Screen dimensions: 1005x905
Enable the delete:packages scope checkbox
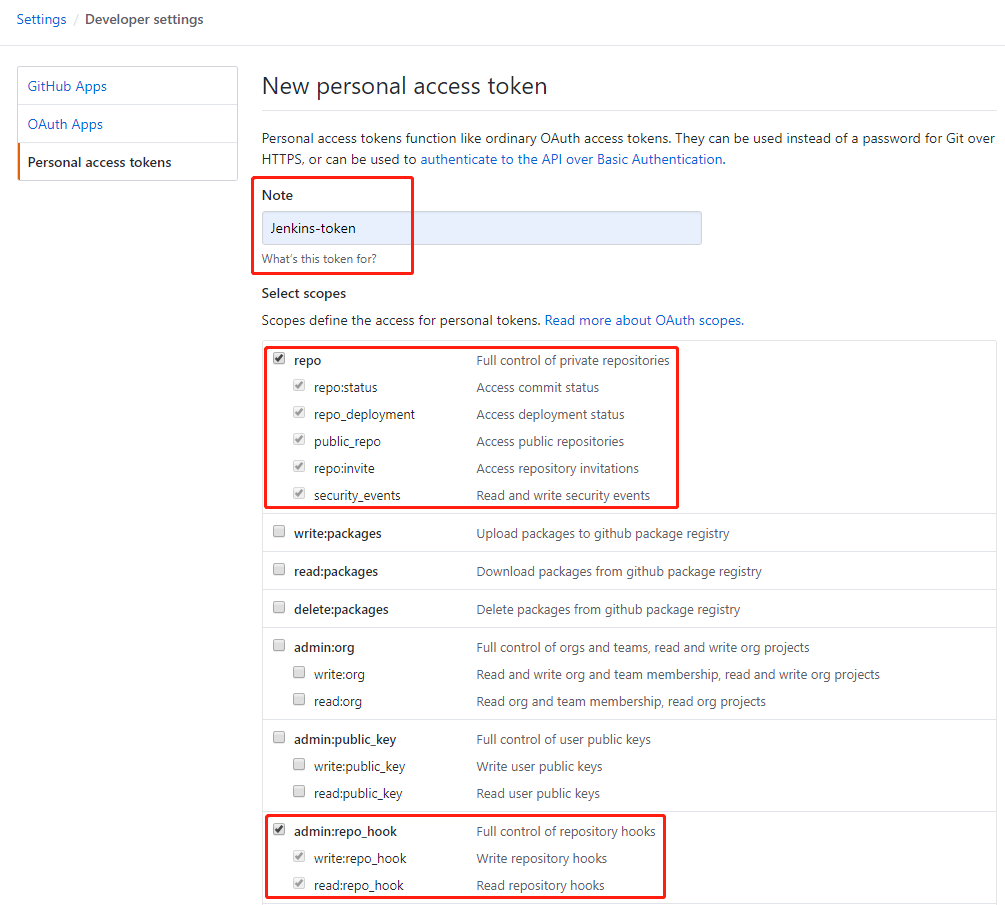[278, 606]
